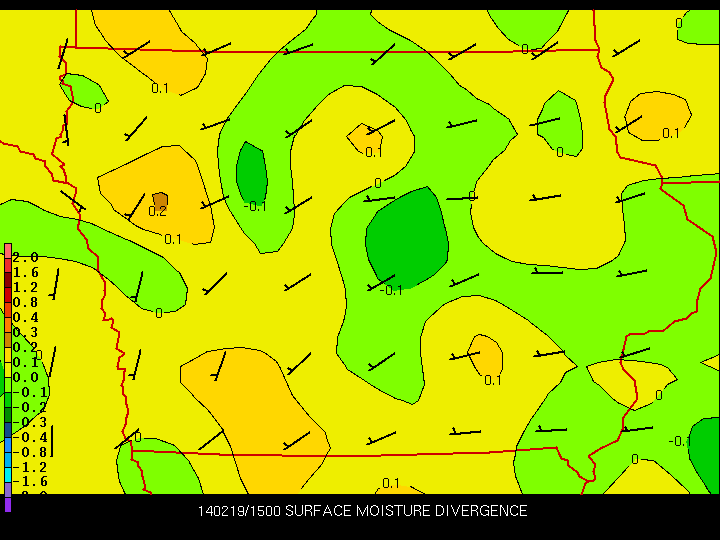The image size is (720, 540).
Task: Select the positive 1.2 legend value
Action: 25,287
